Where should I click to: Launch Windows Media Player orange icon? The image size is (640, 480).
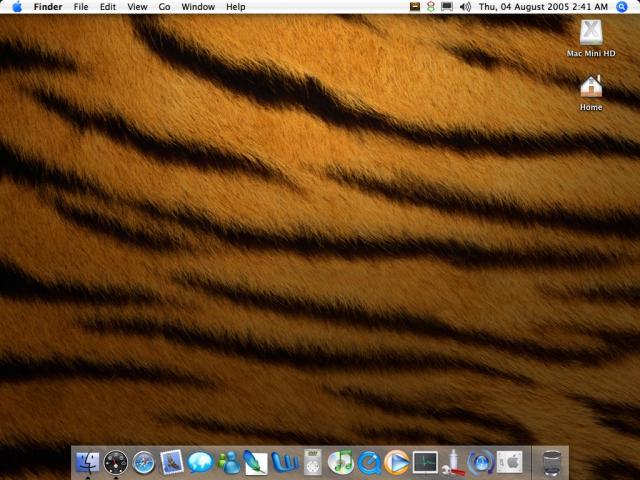(x=397, y=462)
